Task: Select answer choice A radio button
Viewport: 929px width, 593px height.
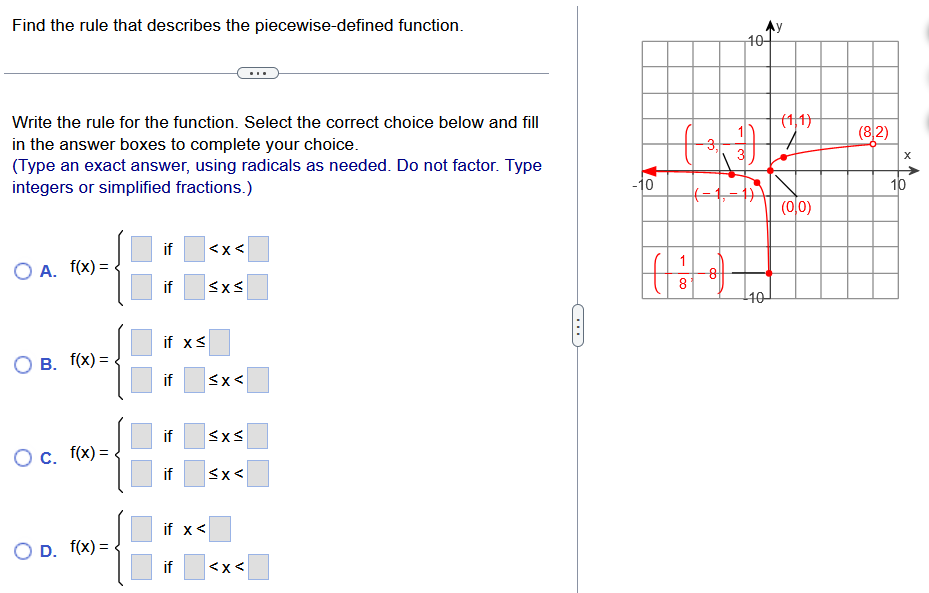Action: pos(22,270)
